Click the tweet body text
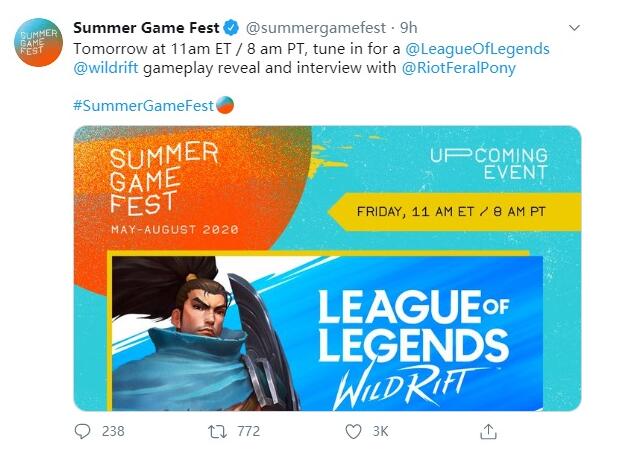The height and width of the screenshot is (457, 622). (x=240, y=48)
